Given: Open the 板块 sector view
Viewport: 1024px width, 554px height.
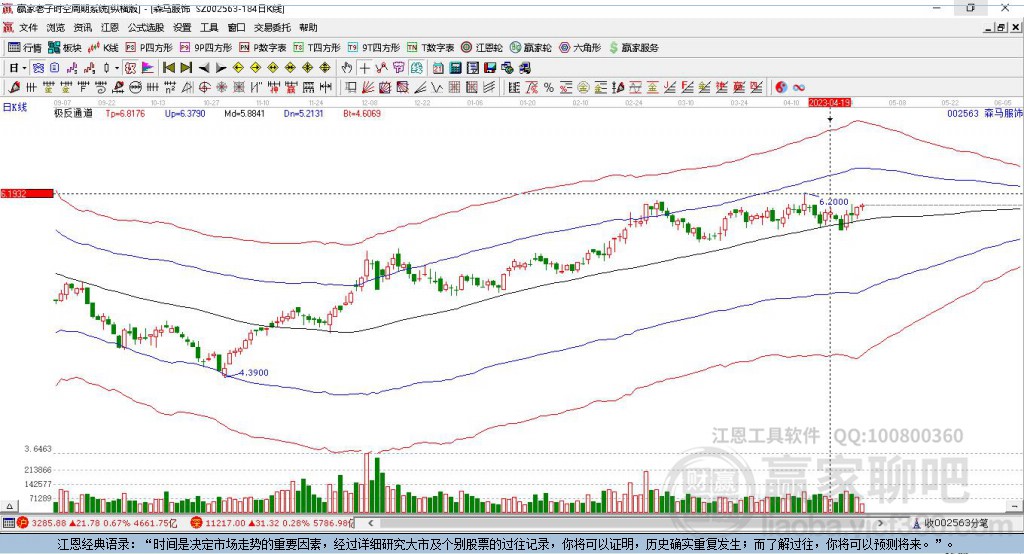Looking at the screenshot, I should coord(65,48).
